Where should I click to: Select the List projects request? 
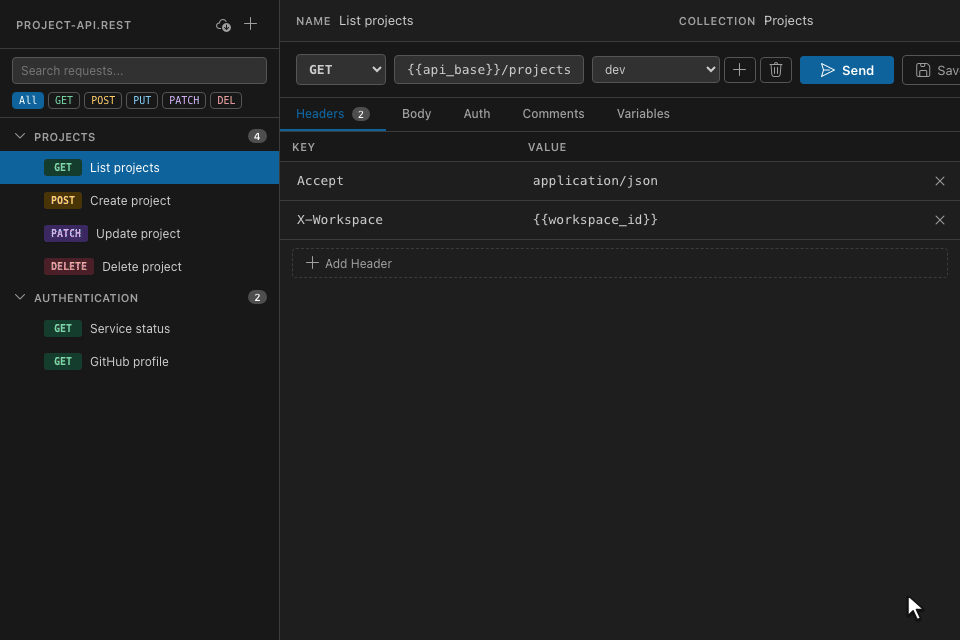click(x=140, y=168)
